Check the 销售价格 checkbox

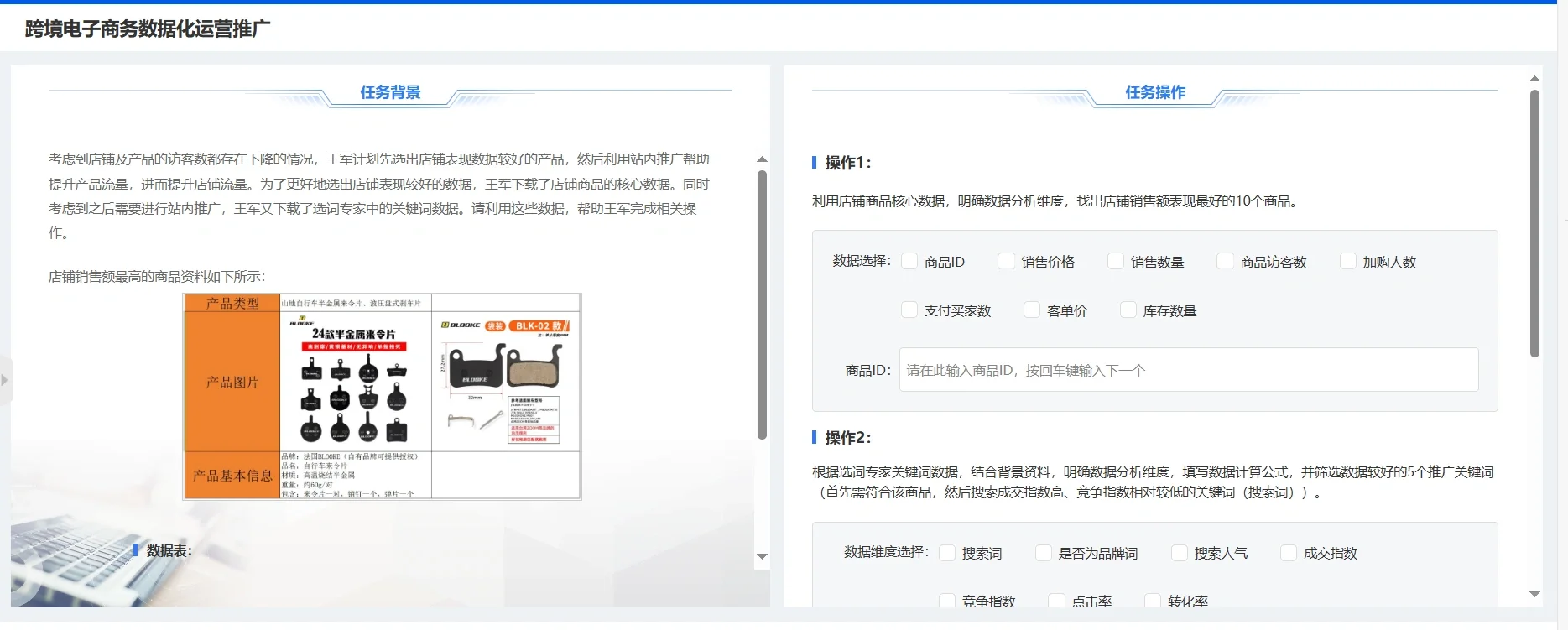pyautogui.click(x=1006, y=261)
